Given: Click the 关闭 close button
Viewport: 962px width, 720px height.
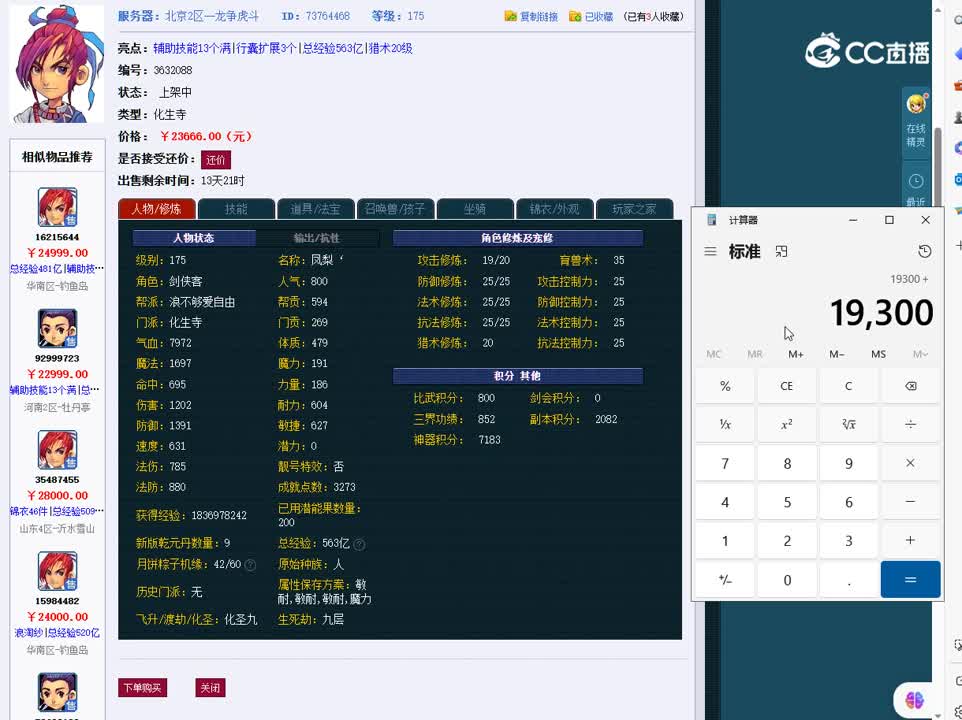Looking at the screenshot, I should pos(210,687).
